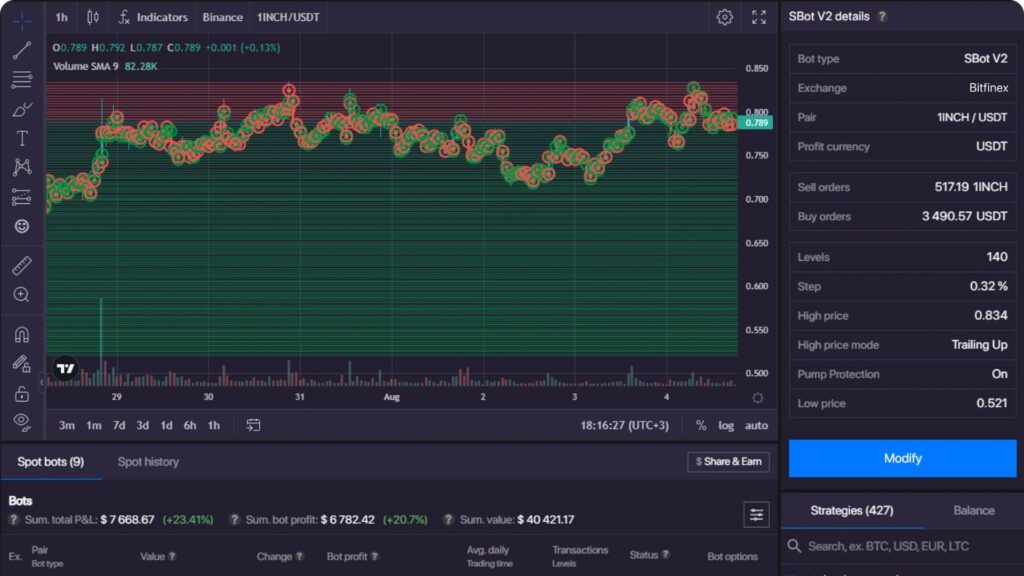Open the candlestick chart style selector
This screenshot has height=576, width=1024.
click(93, 17)
